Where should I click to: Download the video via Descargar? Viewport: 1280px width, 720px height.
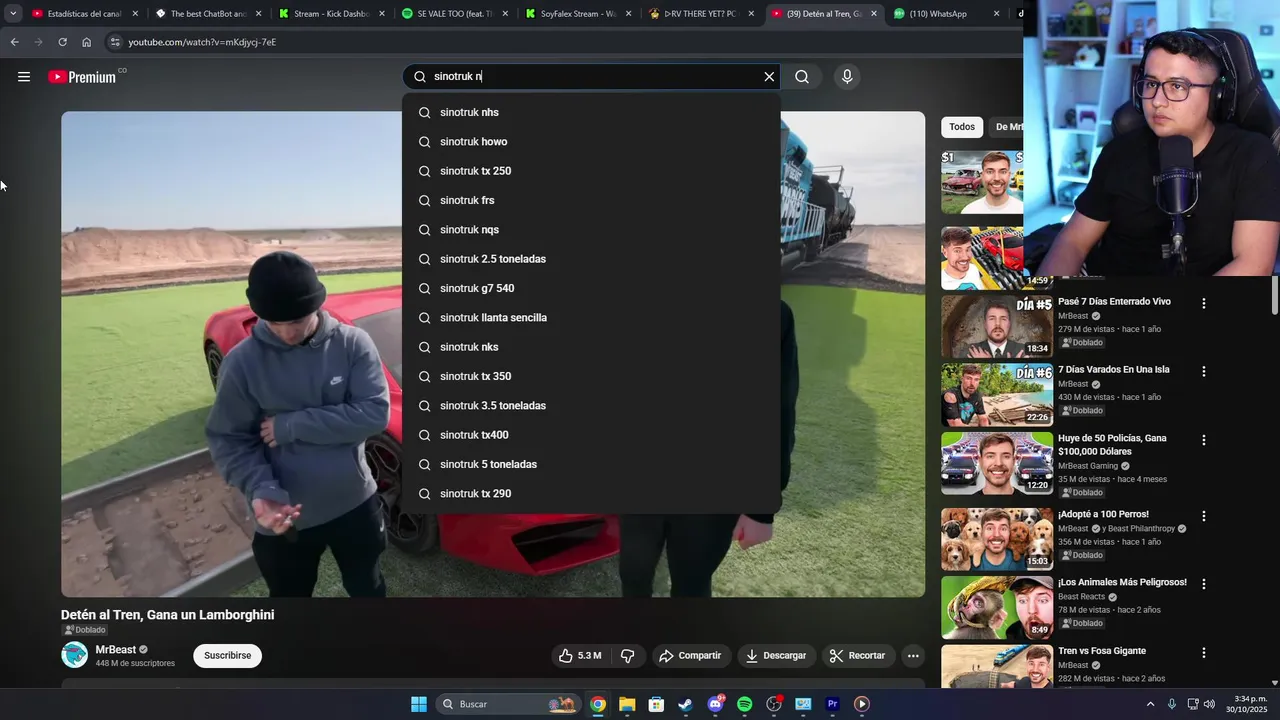(776, 656)
